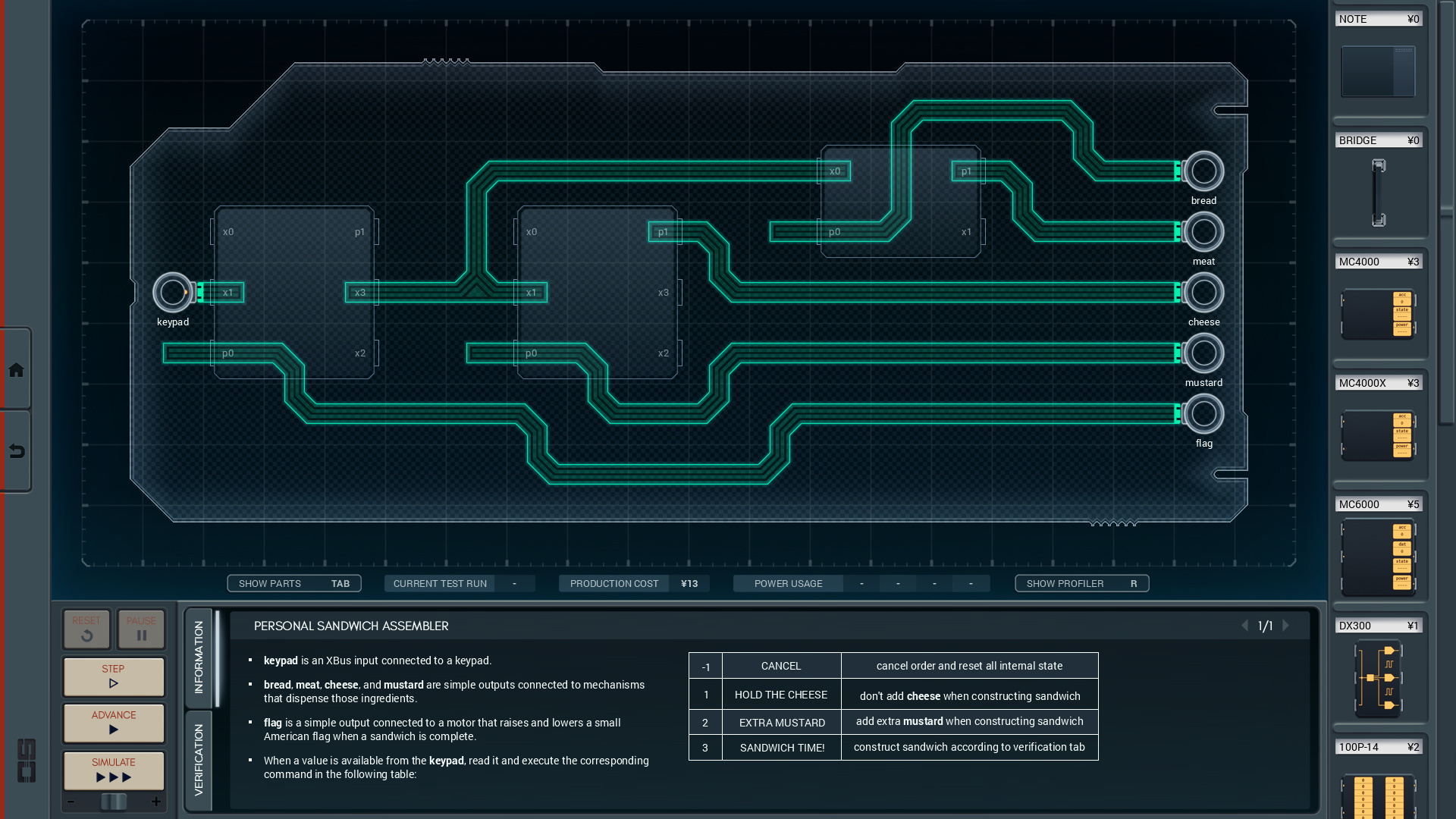
Task: Click the undo/back arrow icon
Action: coord(16,452)
